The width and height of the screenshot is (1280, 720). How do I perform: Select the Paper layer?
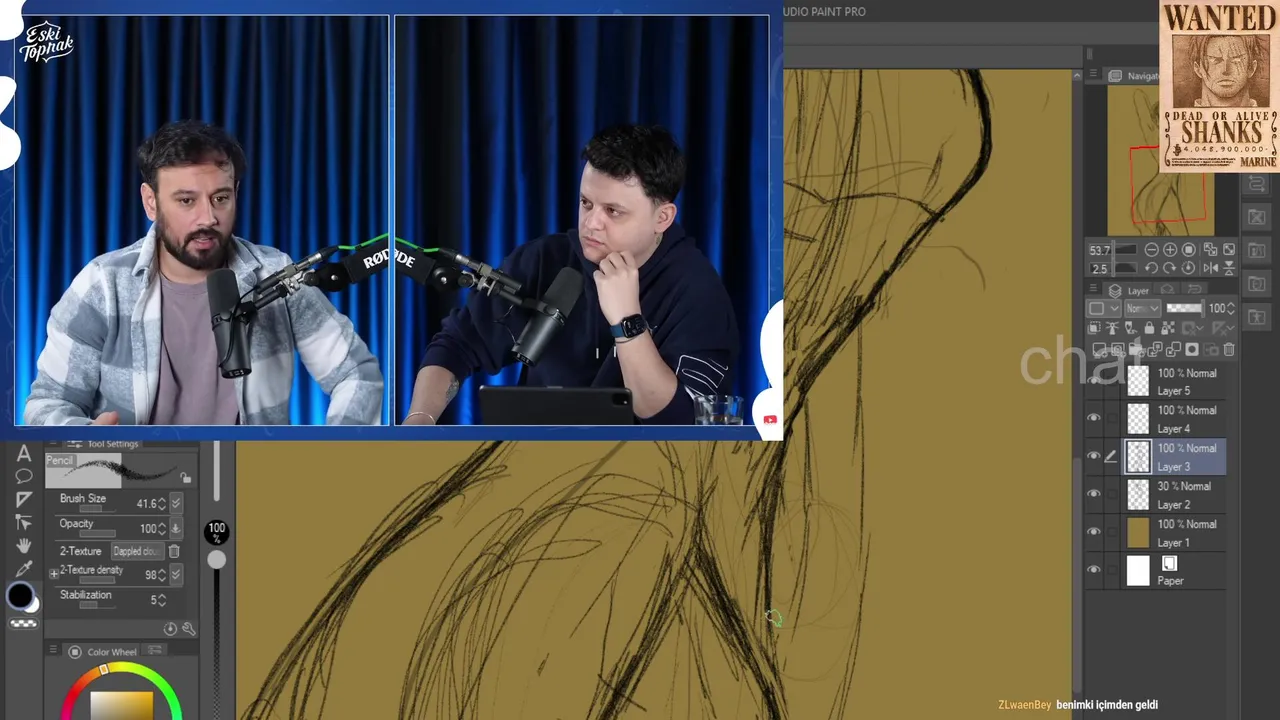pos(1175,571)
